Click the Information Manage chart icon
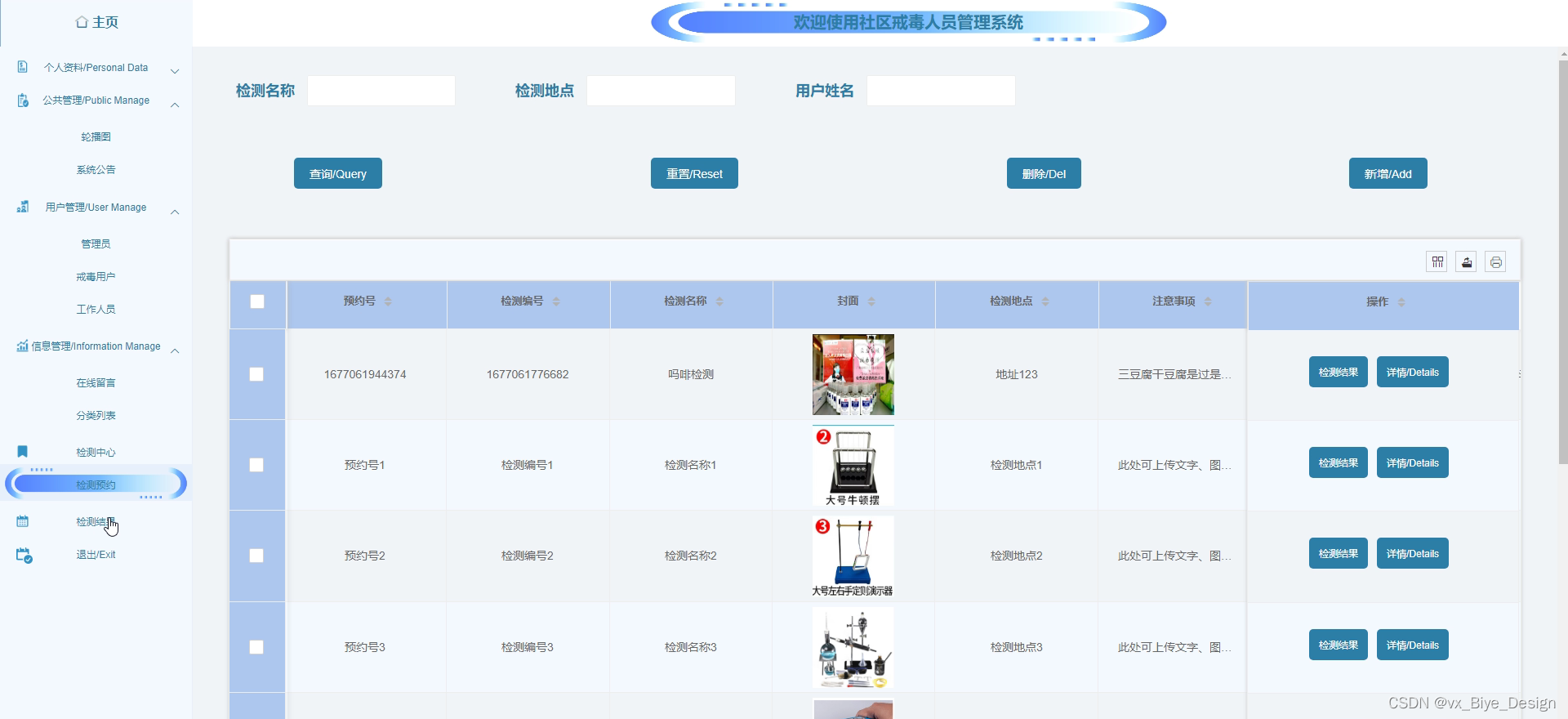This screenshot has width=1568, height=719. (23, 346)
